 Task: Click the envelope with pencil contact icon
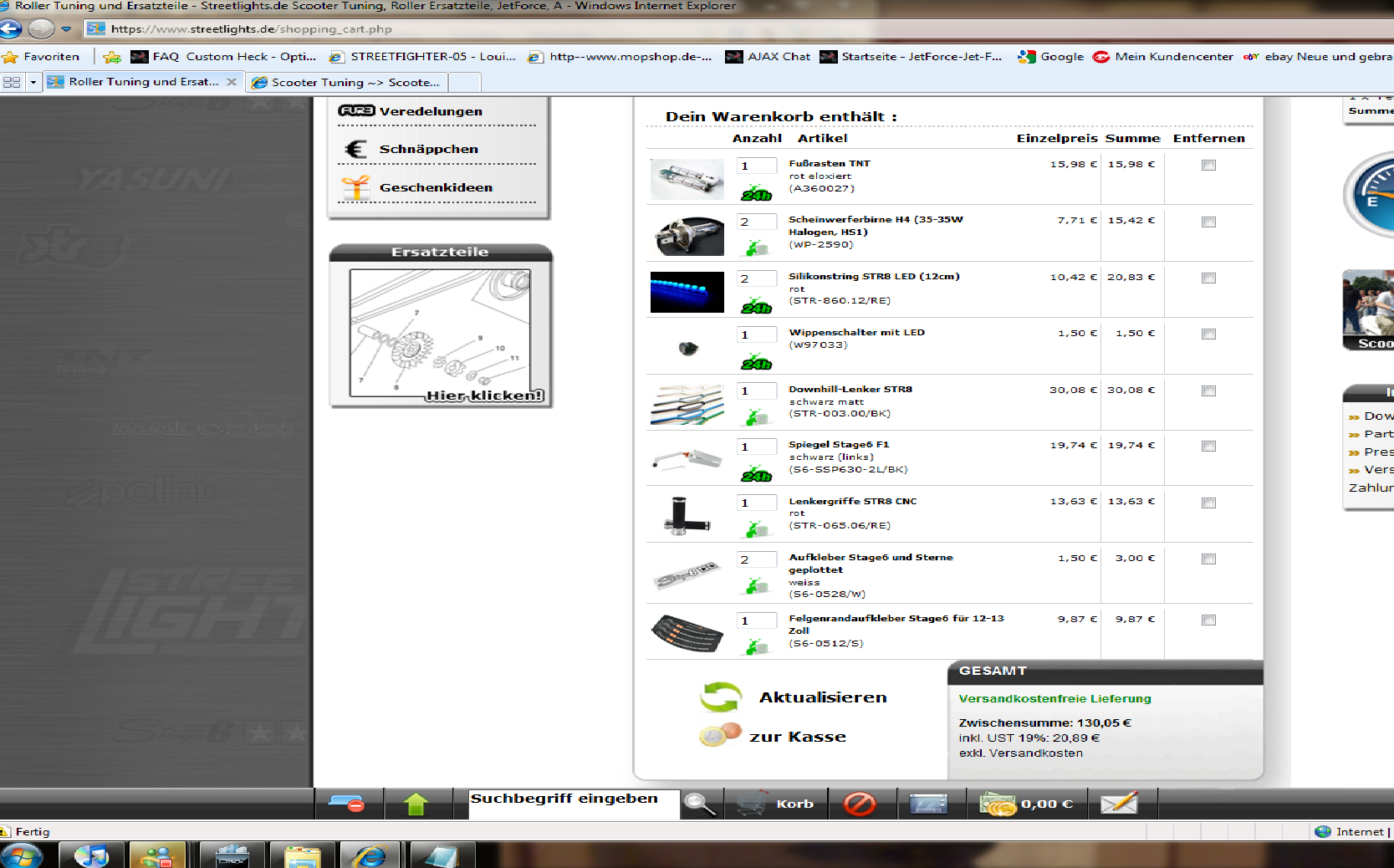point(1120,804)
